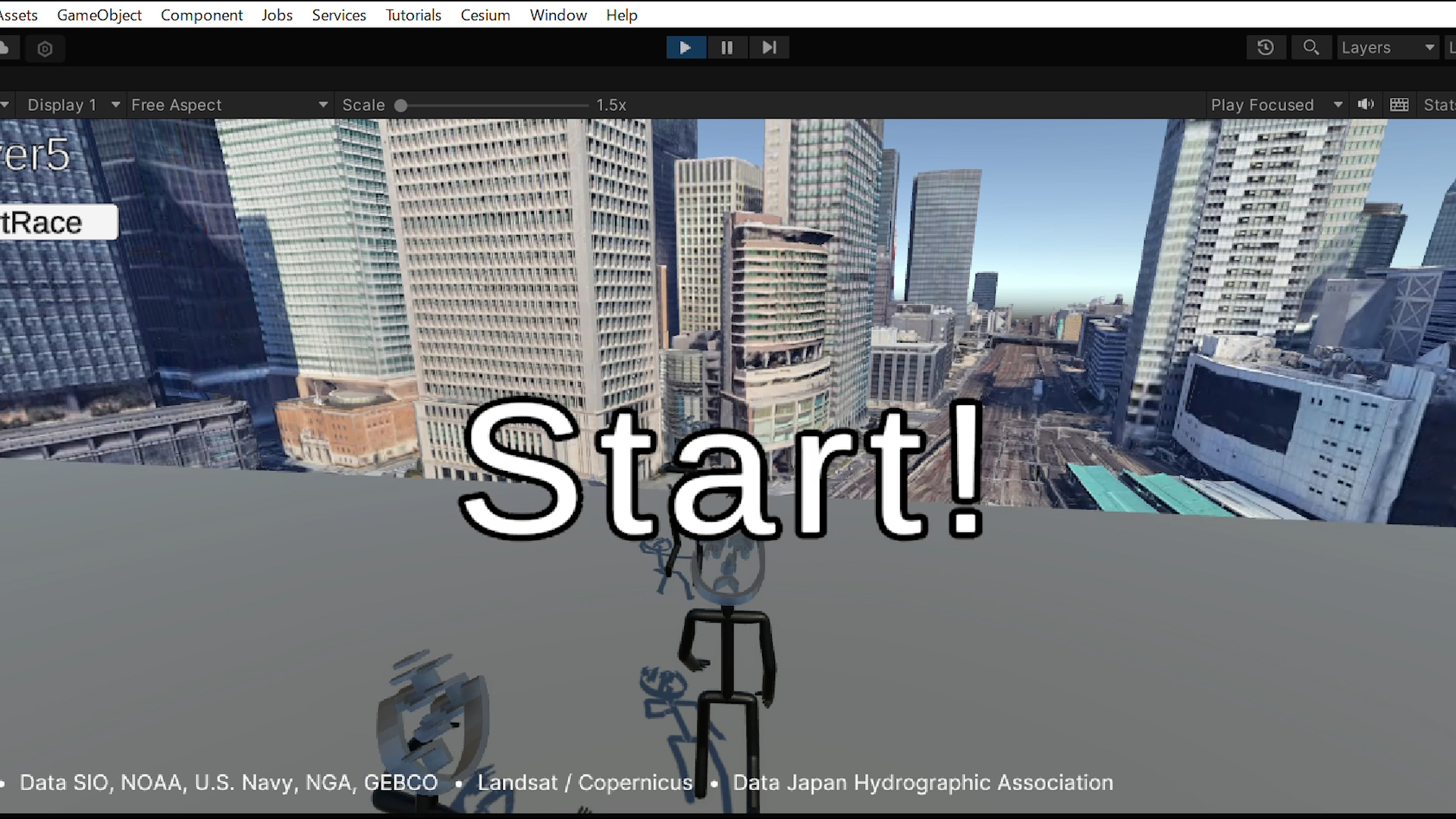This screenshot has width=1456, height=819.
Task: Open the Window menu
Action: tap(558, 15)
